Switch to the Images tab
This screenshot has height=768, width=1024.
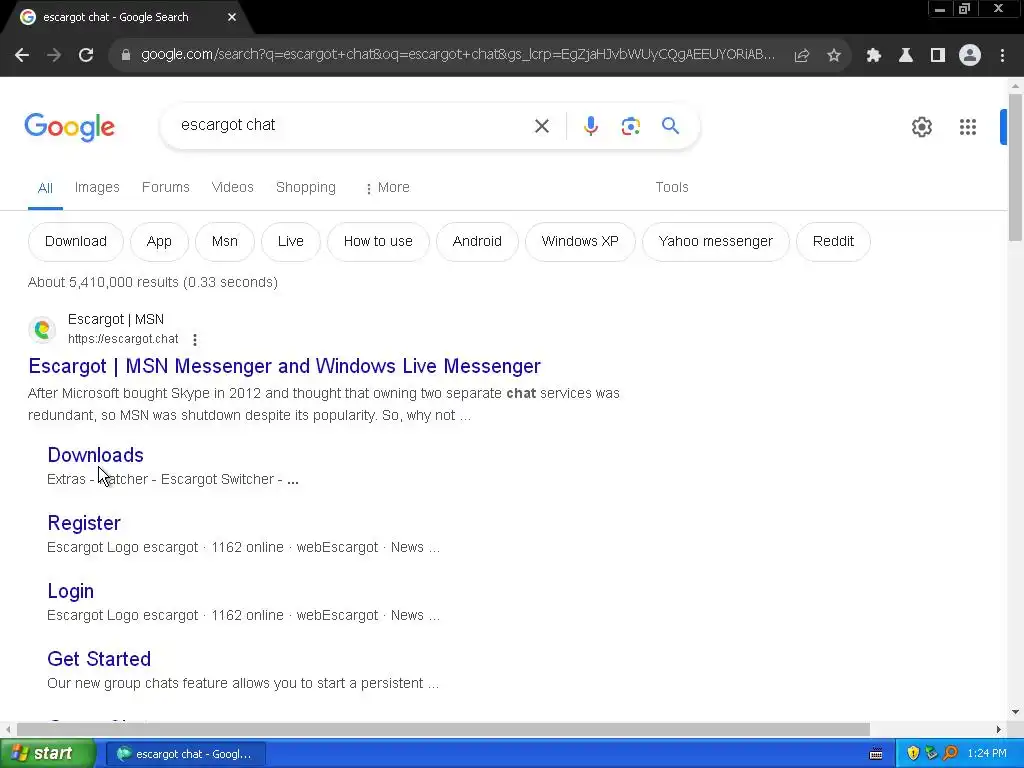click(x=97, y=187)
